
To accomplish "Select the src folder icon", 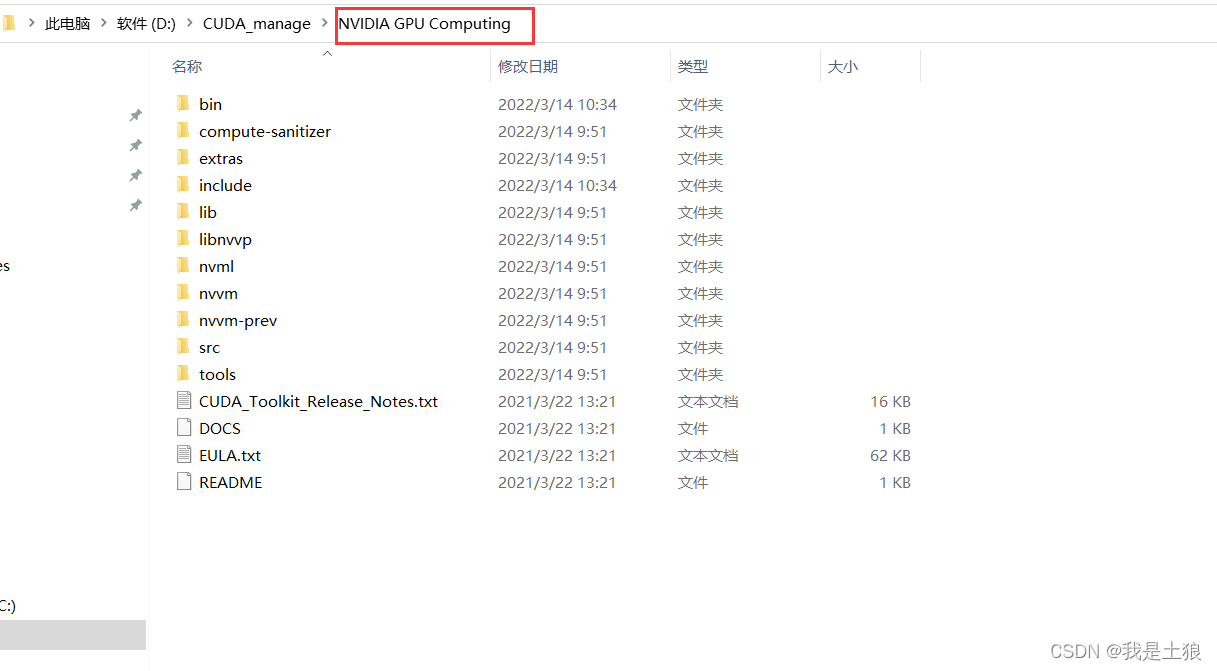I will 183,347.
